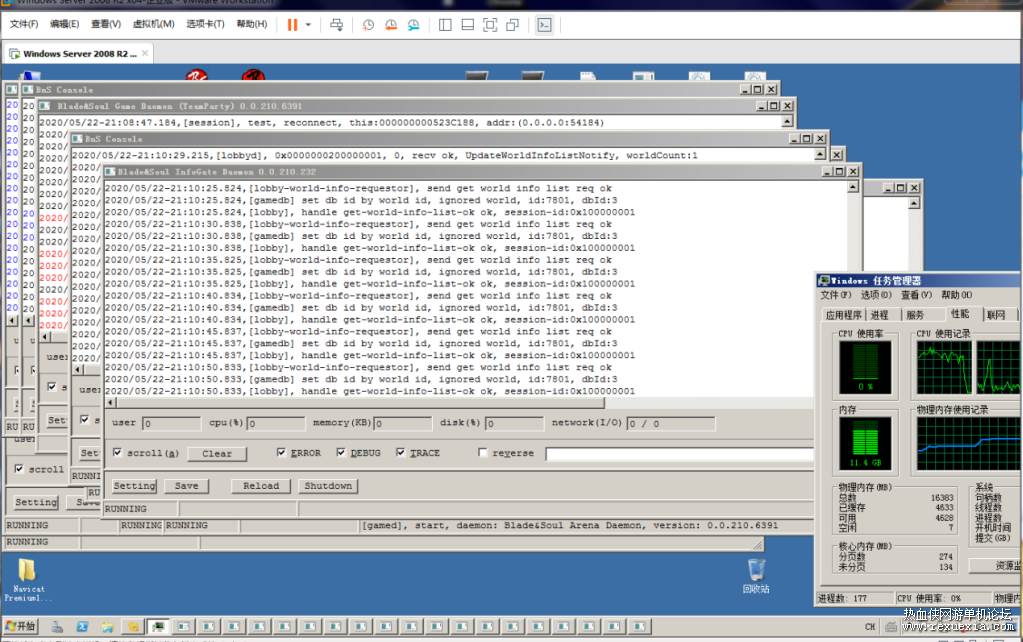Click the Shutdown button
This screenshot has height=642, width=1023.
coord(328,486)
